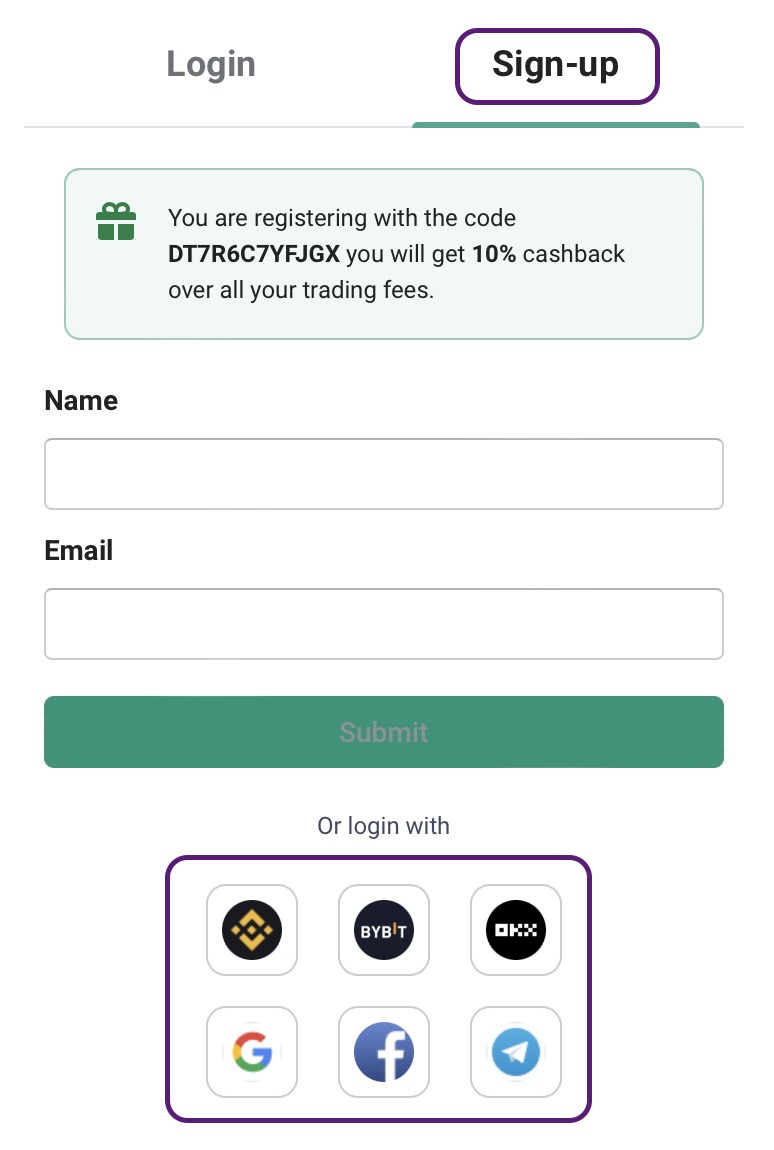Choose Bybit as login provider
This screenshot has width=774, height=1150.
coord(384,930)
